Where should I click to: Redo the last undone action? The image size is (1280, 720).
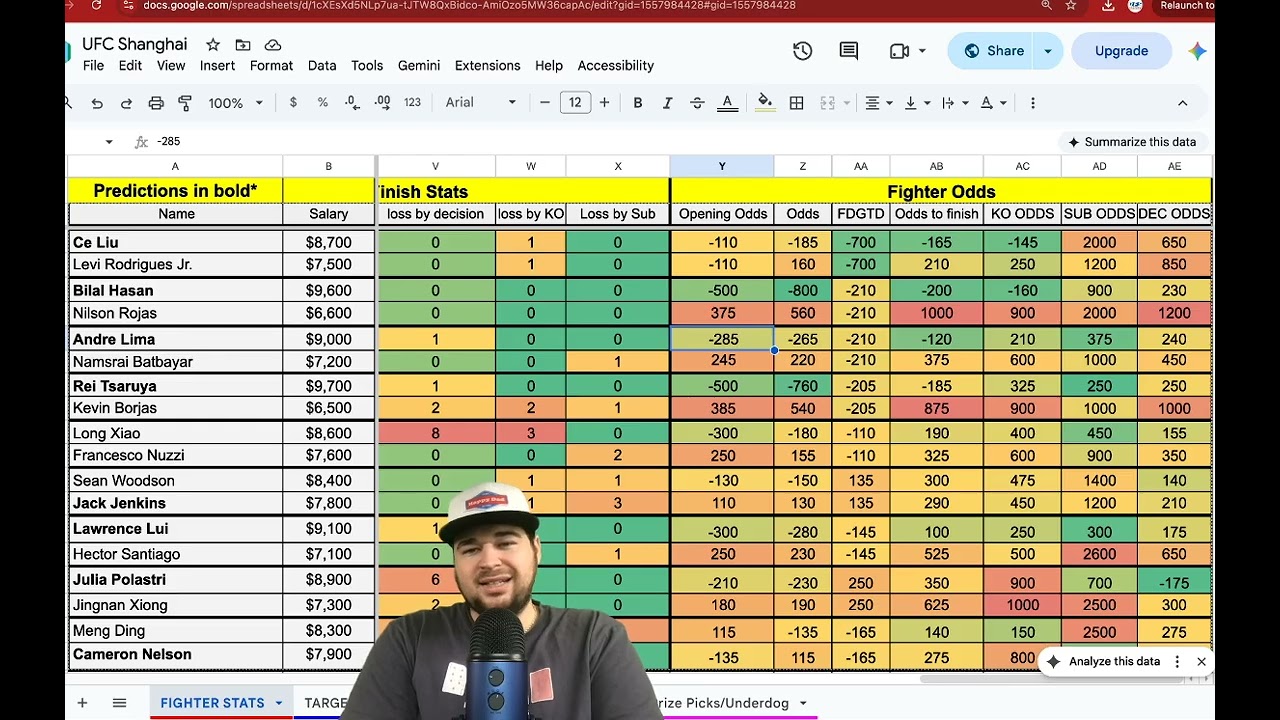[126, 103]
